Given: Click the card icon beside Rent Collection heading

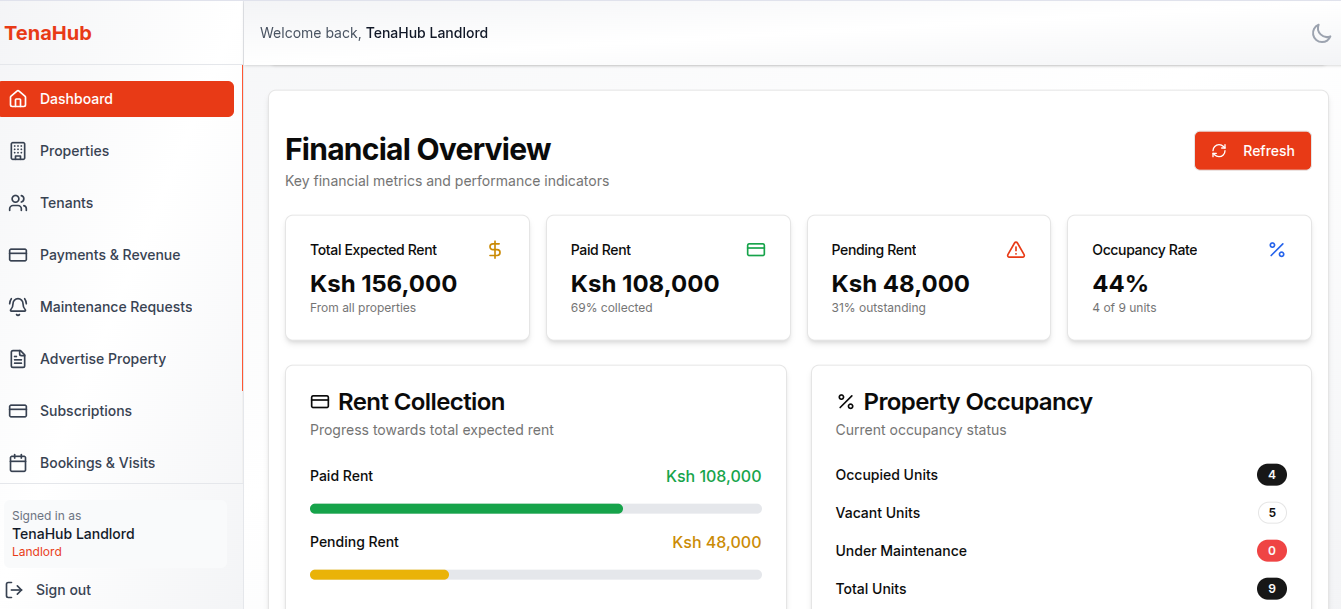Looking at the screenshot, I should 319,401.
